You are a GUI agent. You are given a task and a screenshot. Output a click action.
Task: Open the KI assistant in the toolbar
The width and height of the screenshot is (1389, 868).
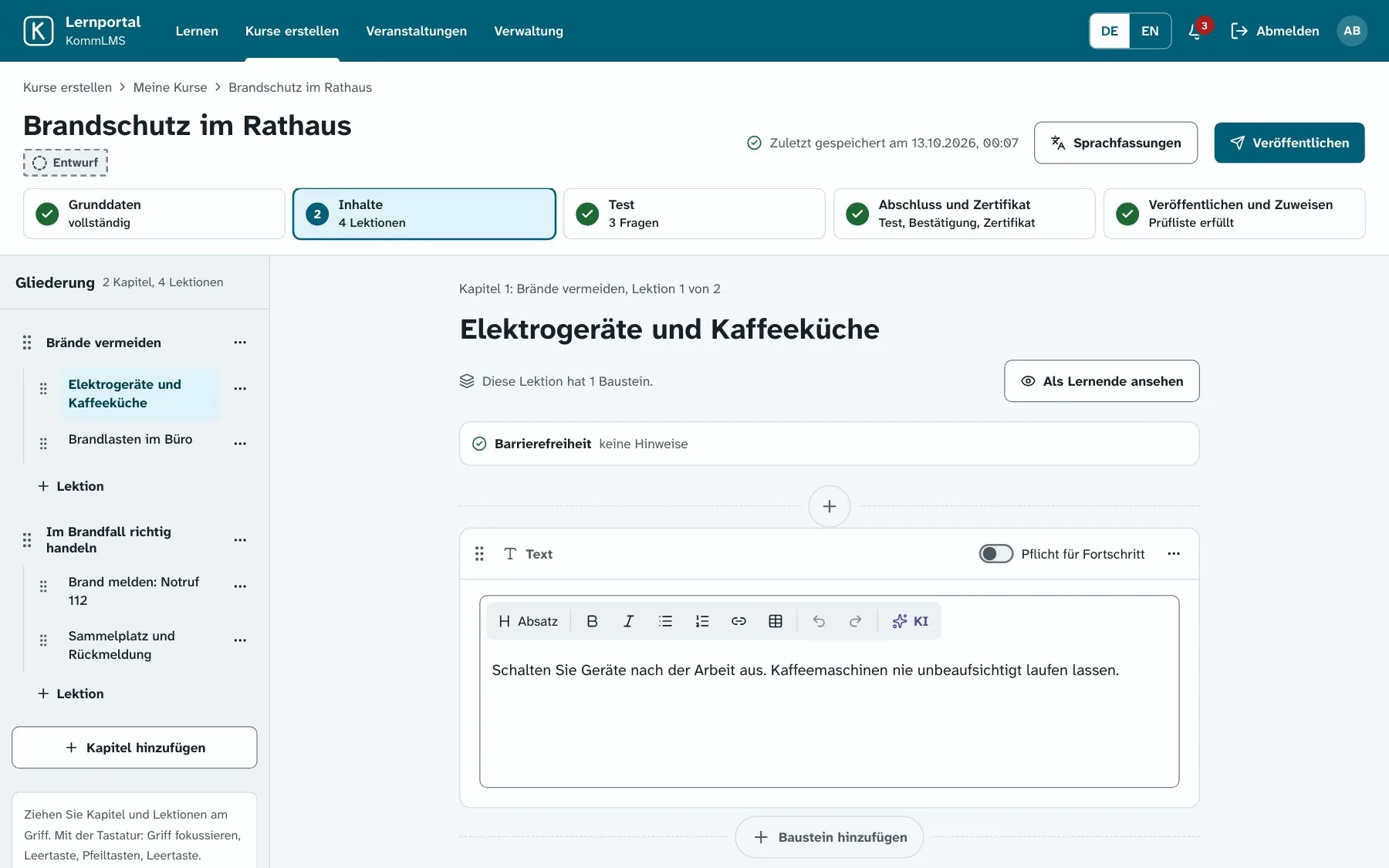pyautogui.click(x=910, y=621)
